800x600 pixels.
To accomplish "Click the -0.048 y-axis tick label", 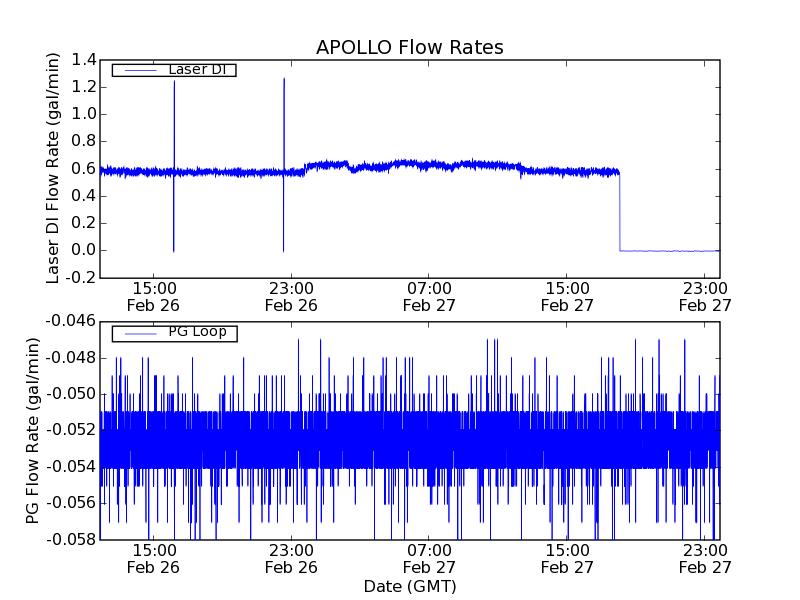I will (71, 358).
